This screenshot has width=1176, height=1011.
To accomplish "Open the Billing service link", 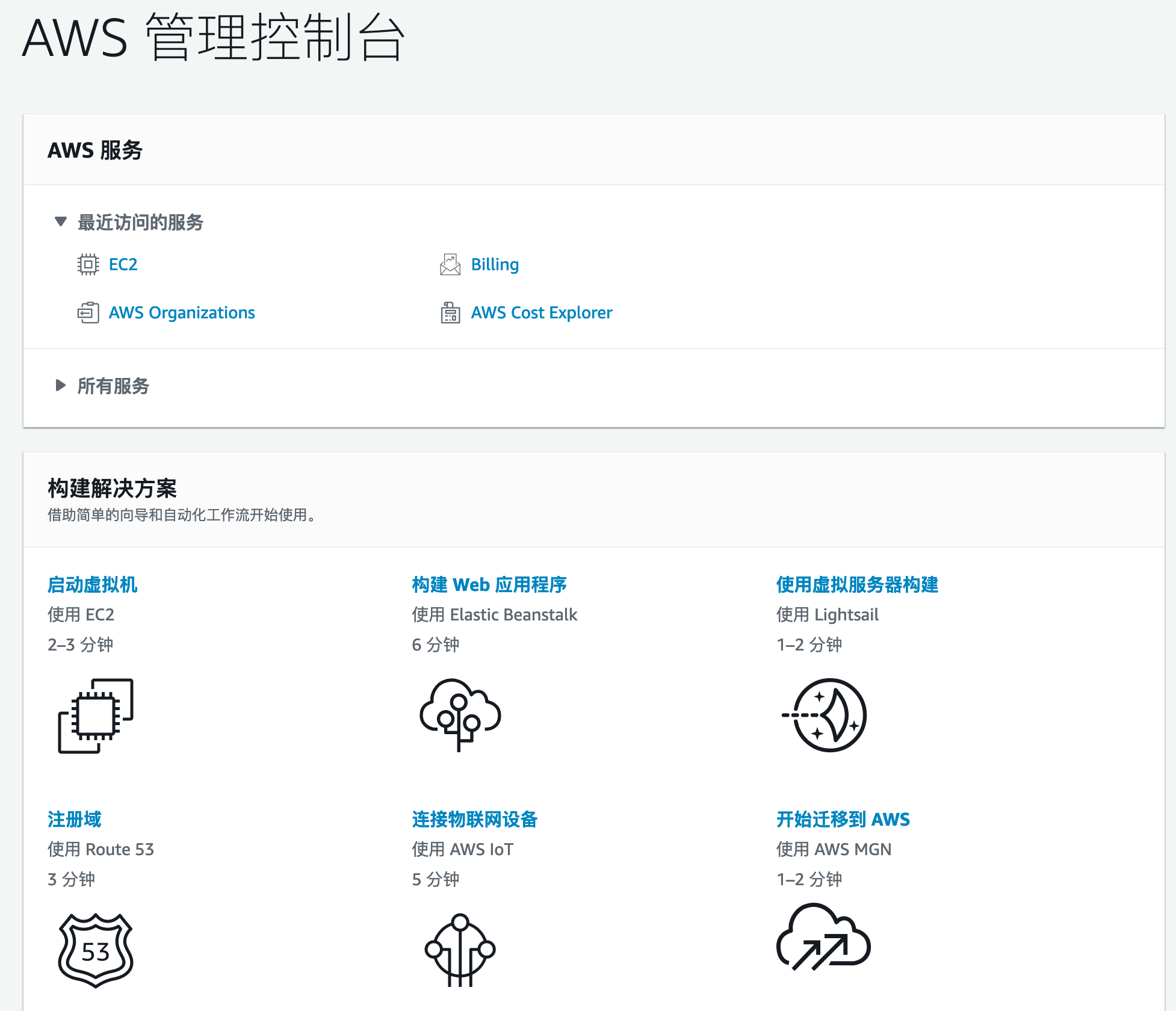I will (495, 265).
